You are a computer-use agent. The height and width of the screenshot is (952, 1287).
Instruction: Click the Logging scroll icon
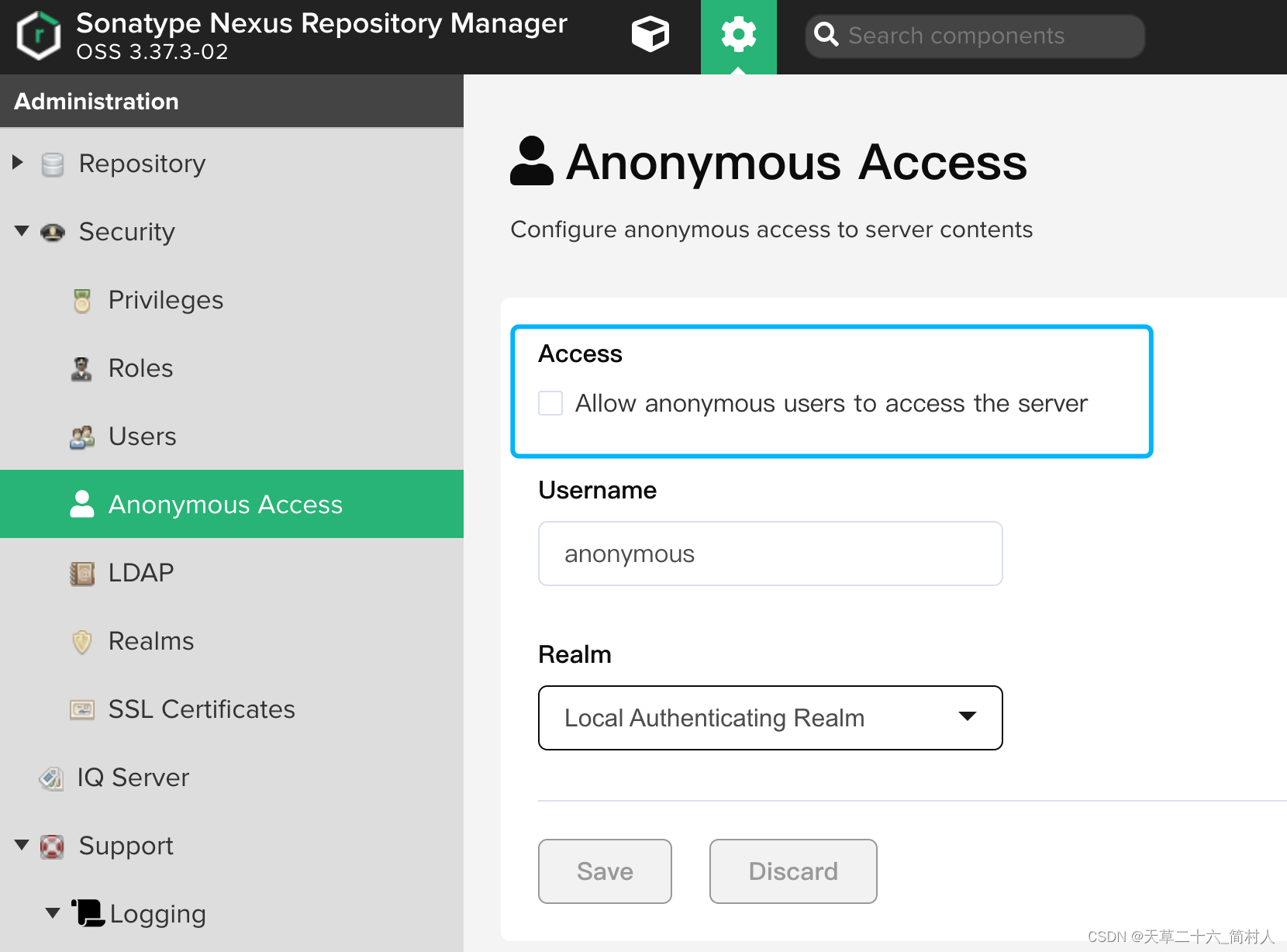(88, 913)
